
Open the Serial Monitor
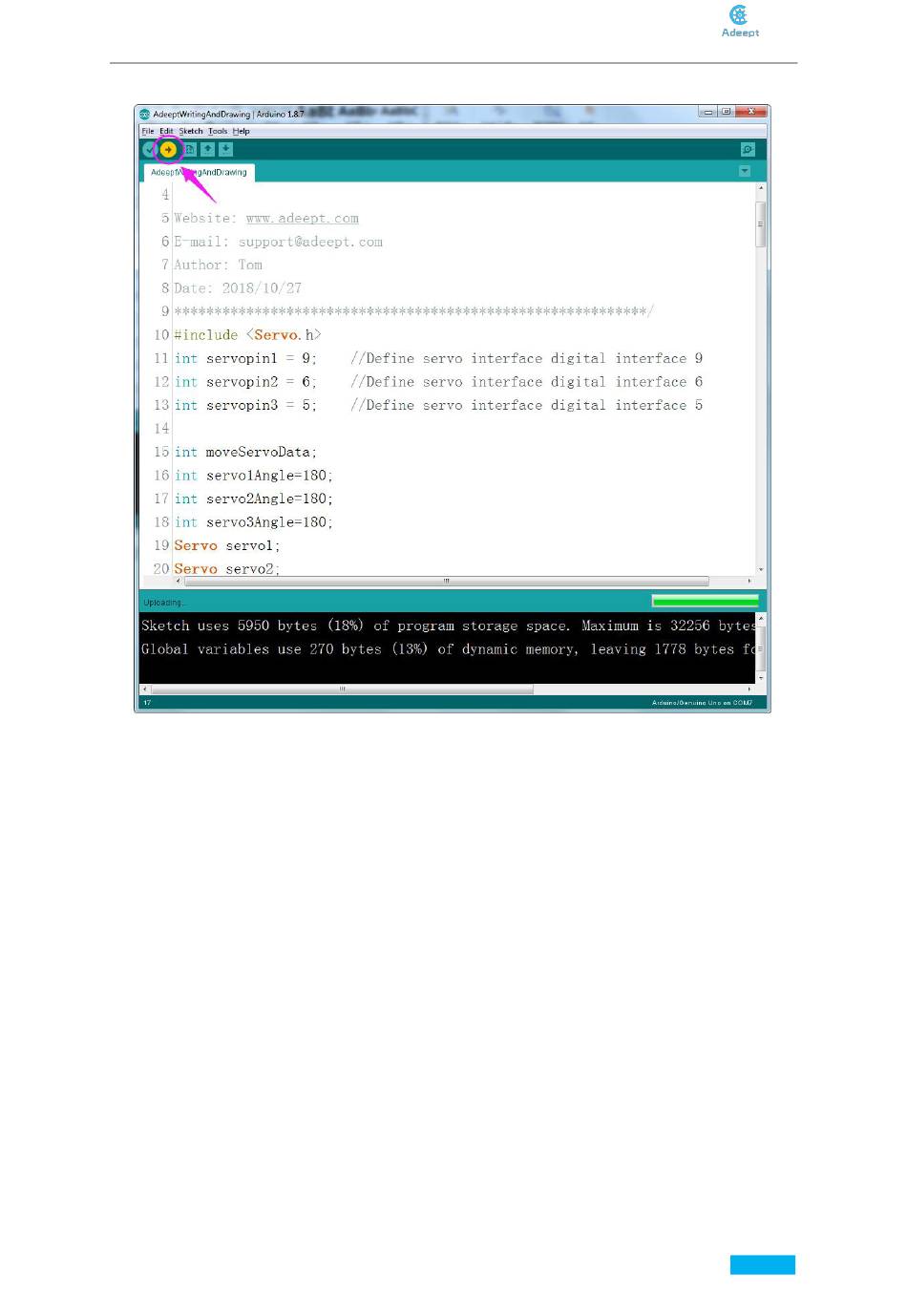(x=748, y=149)
